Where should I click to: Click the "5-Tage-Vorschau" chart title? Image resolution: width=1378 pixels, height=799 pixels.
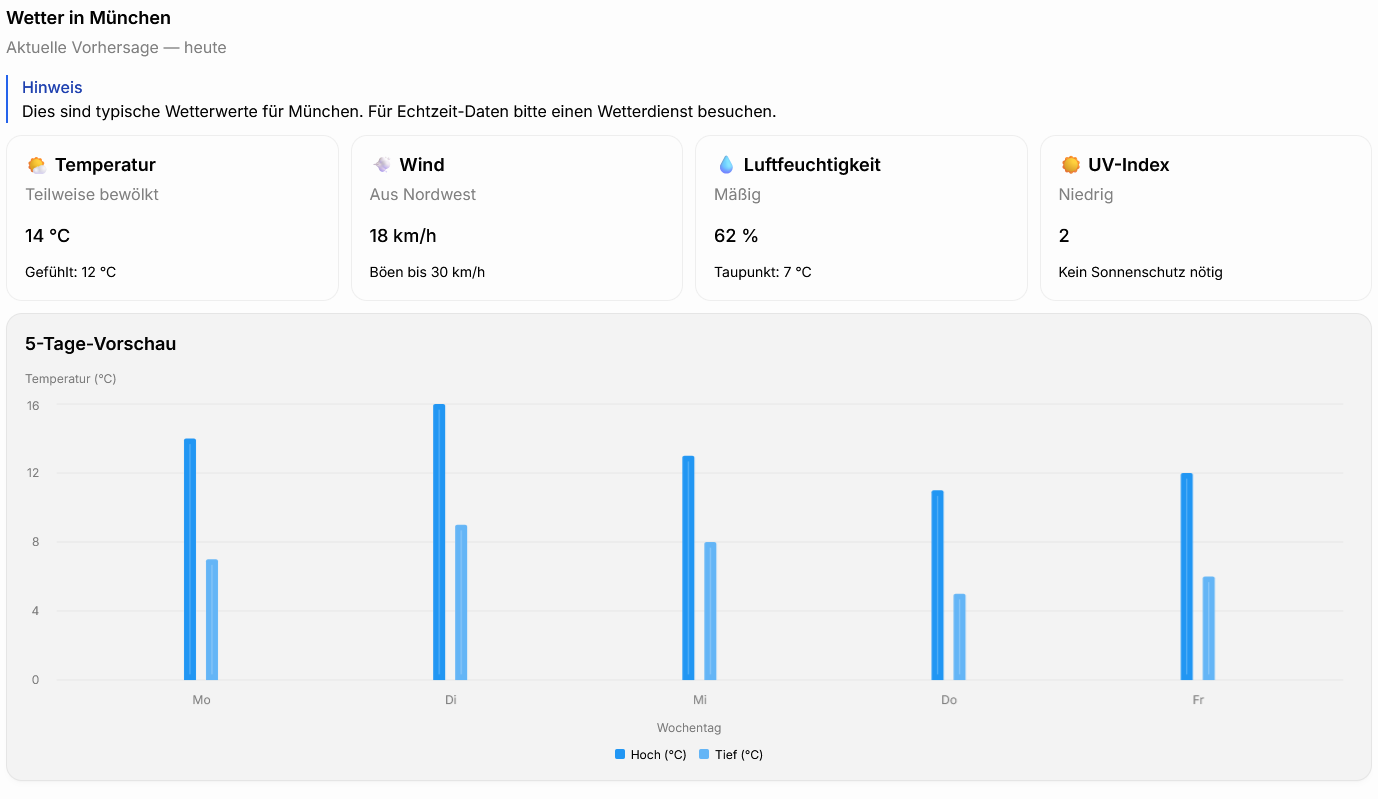(101, 344)
